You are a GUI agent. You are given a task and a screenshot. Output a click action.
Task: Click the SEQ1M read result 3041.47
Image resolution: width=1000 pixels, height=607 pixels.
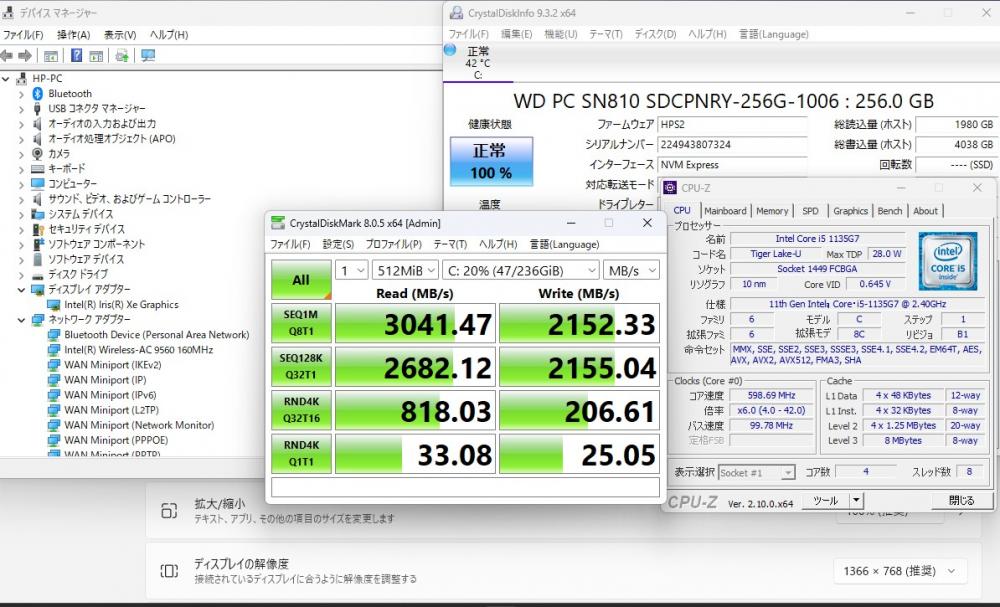[415, 324]
